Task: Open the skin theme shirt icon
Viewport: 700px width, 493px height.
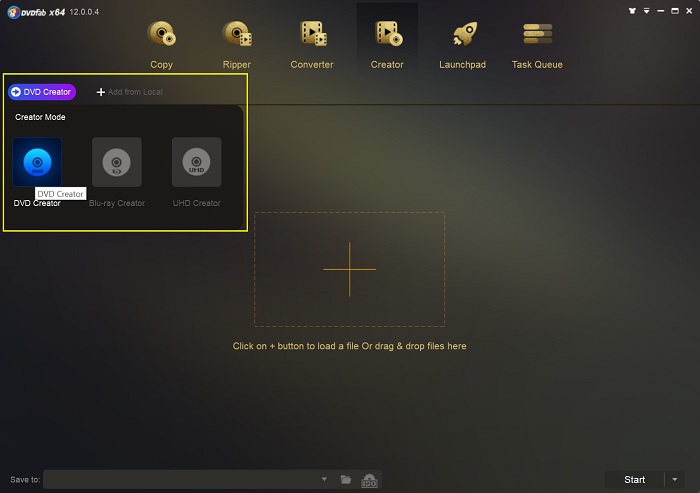Action: [632, 10]
